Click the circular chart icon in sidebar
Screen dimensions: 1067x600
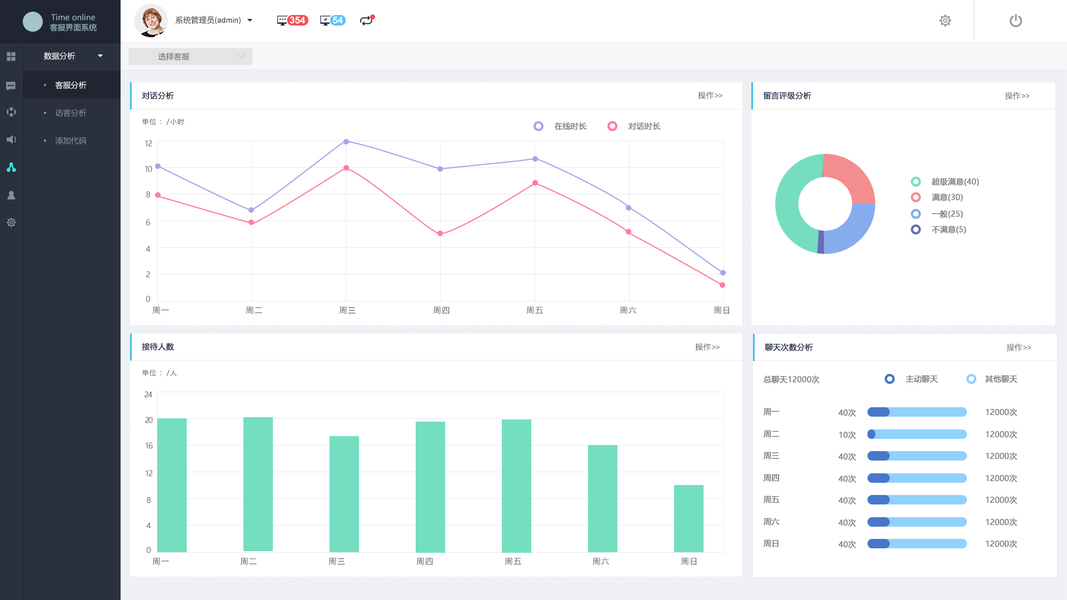coord(11,112)
